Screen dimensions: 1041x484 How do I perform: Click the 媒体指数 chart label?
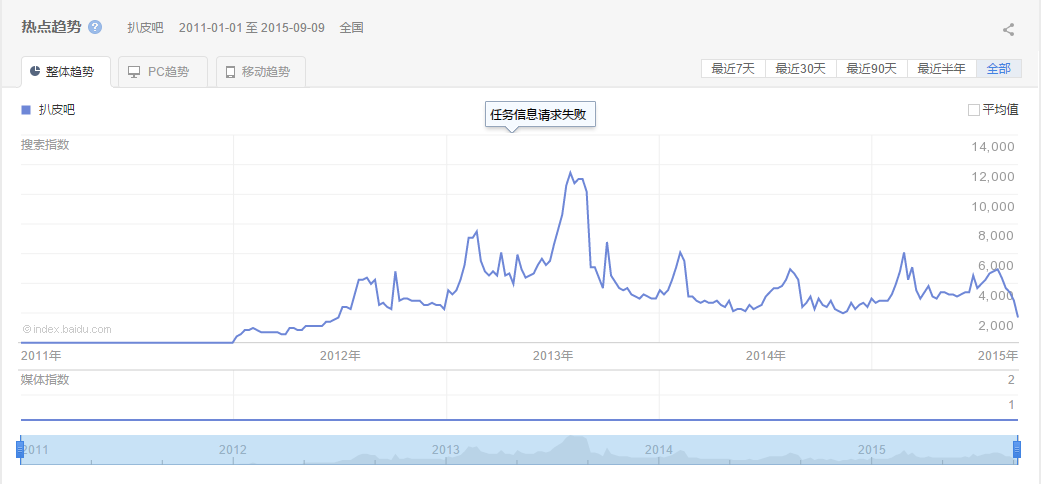45,380
